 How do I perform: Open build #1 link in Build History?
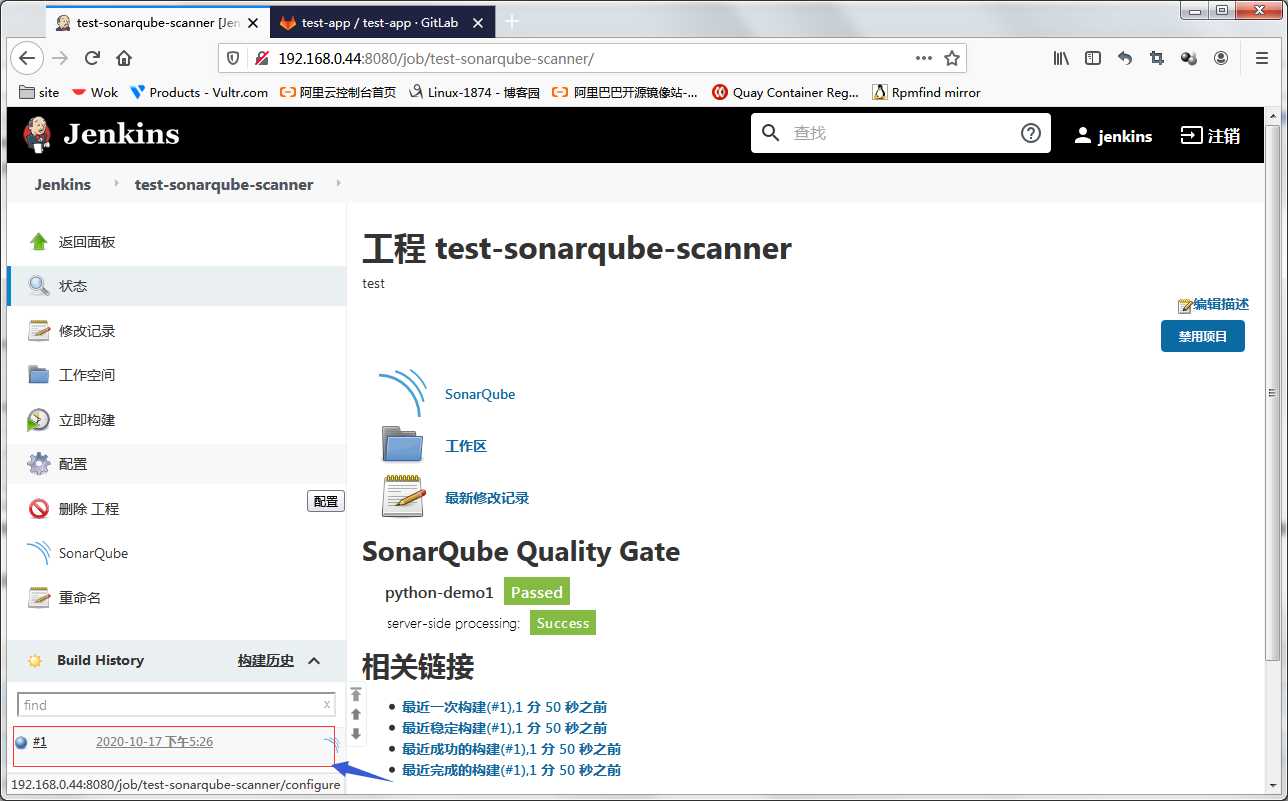point(40,742)
